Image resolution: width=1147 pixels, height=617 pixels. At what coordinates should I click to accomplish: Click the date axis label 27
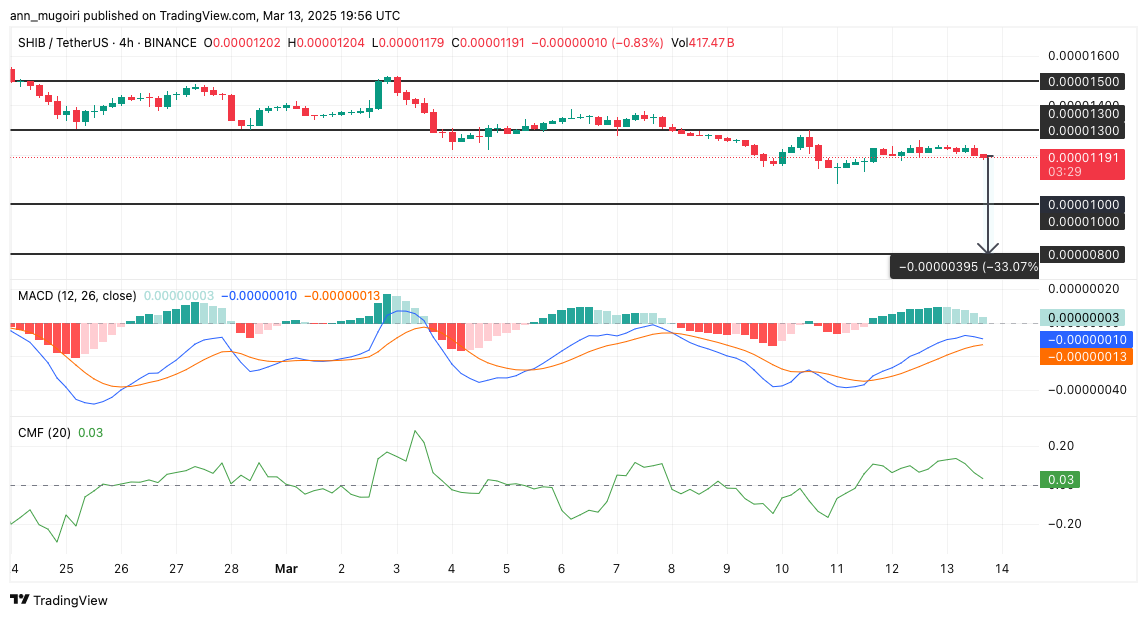176,569
